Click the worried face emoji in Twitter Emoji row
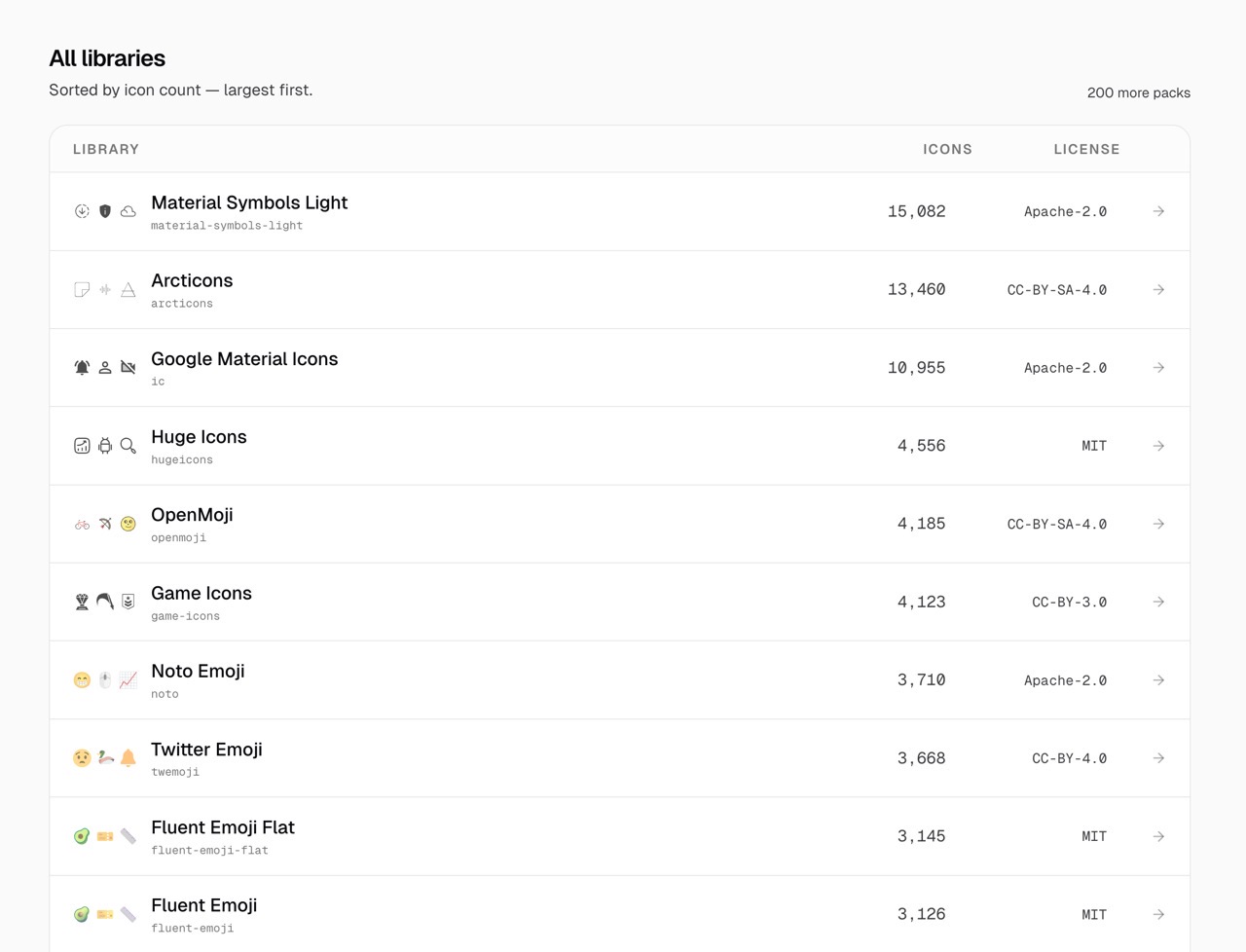 [82, 758]
